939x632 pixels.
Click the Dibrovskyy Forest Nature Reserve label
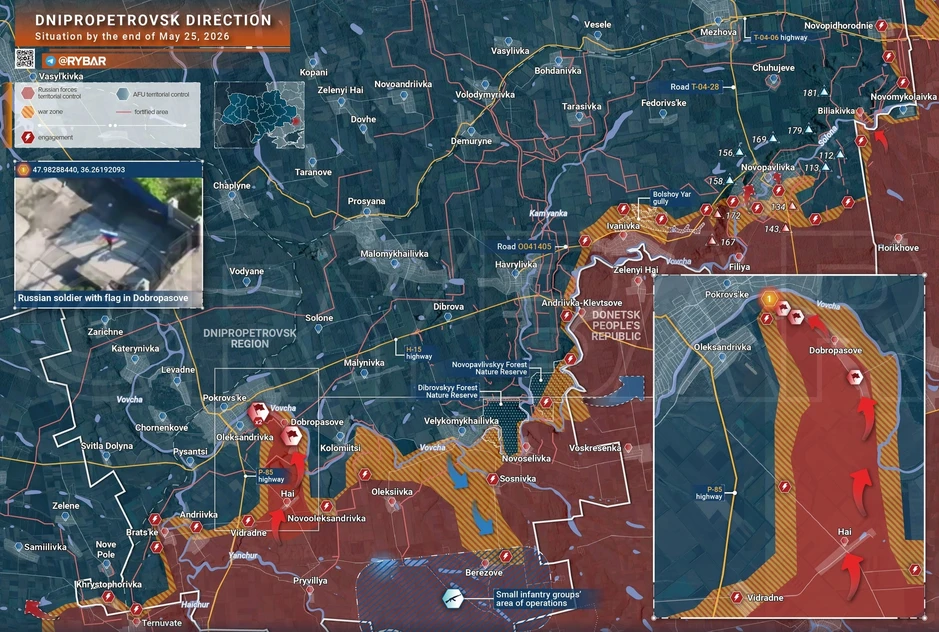point(448,391)
